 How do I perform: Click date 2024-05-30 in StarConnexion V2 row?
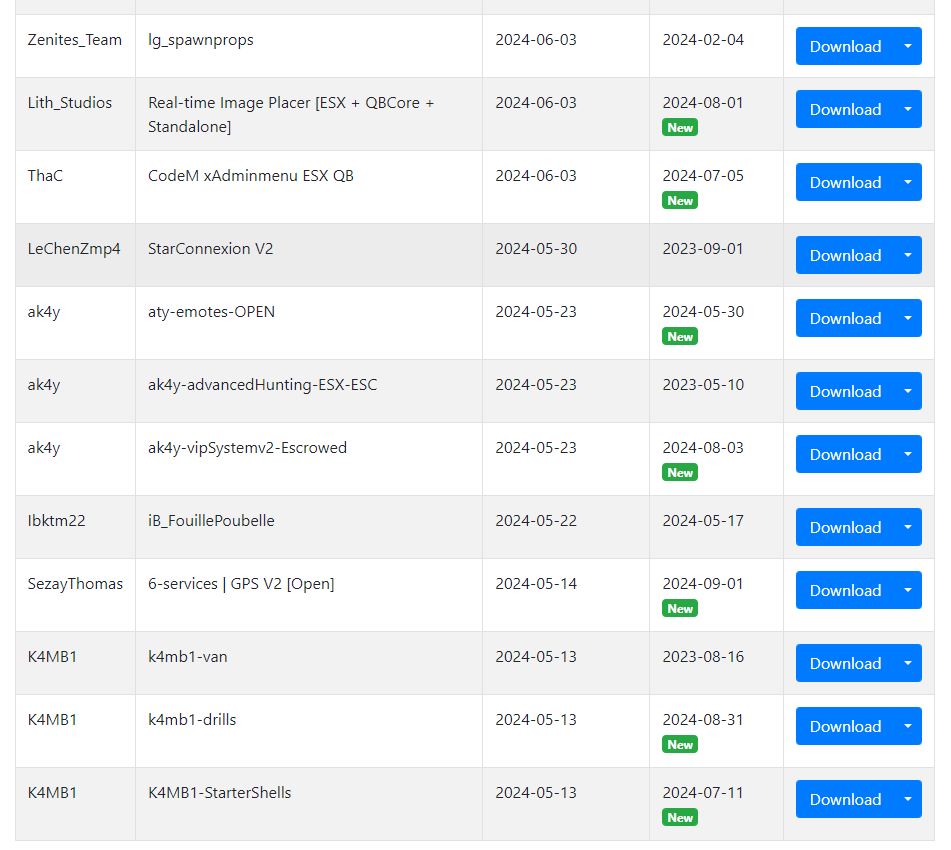[536, 249]
